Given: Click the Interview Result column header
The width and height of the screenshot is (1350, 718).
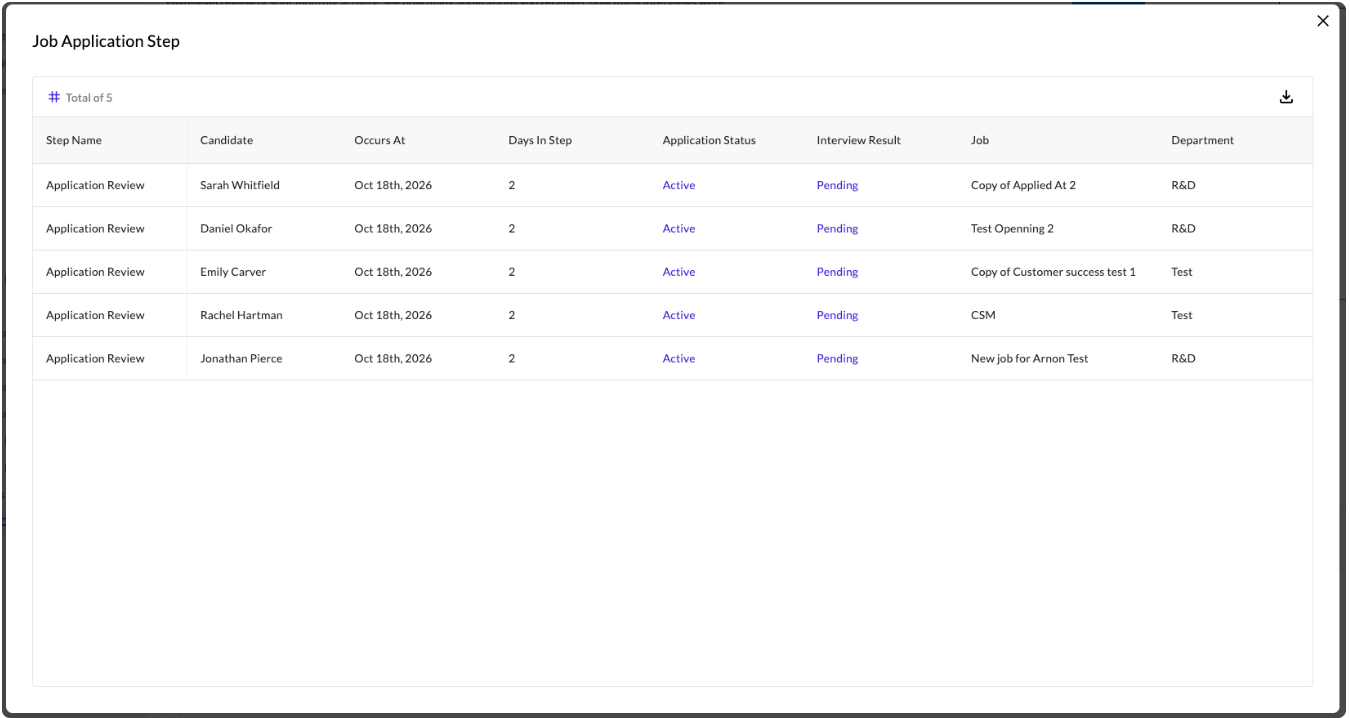Looking at the screenshot, I should pos(858,140).
